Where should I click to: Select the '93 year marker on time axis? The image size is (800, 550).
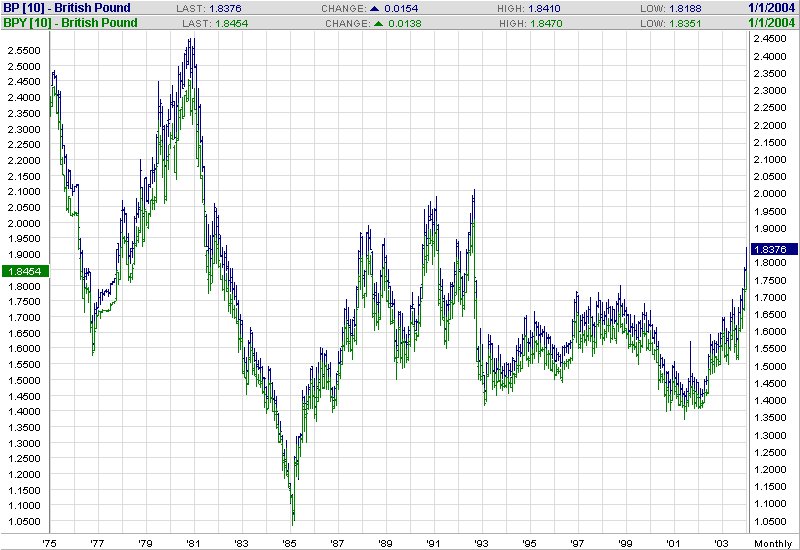482,543
